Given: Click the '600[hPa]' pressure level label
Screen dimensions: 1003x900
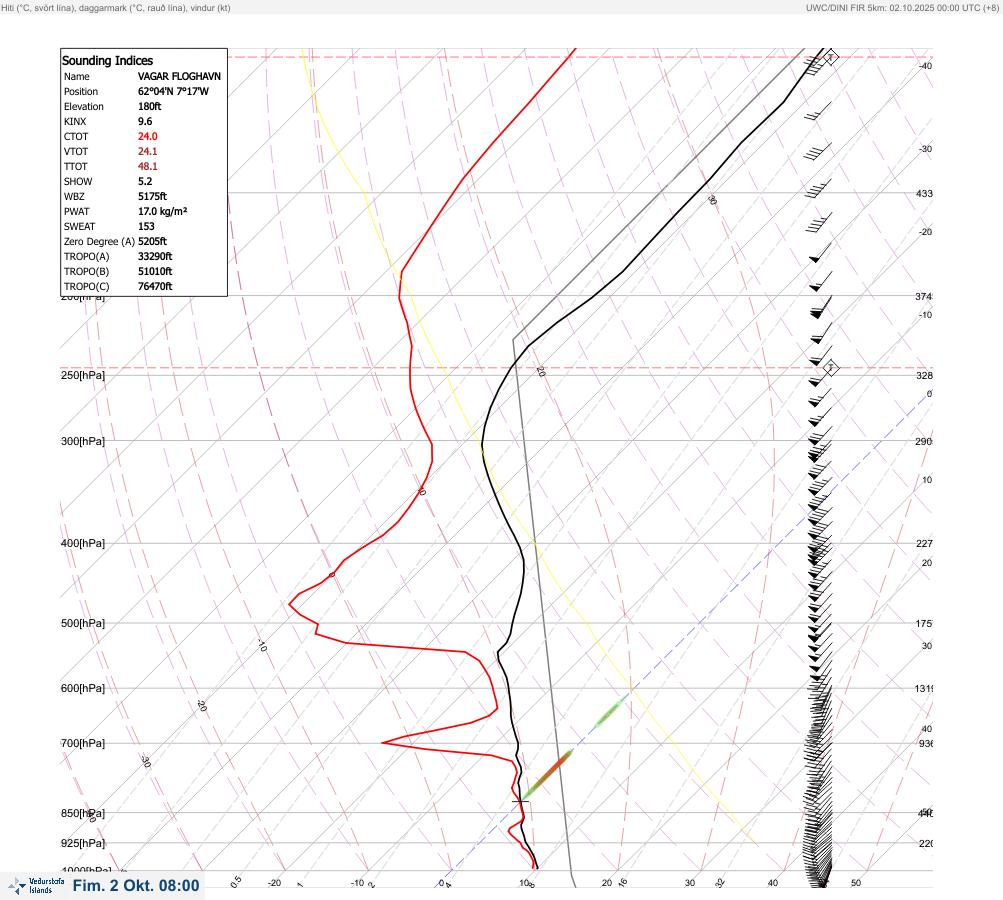Looking at the screenshot, I should tap(83, 689).
